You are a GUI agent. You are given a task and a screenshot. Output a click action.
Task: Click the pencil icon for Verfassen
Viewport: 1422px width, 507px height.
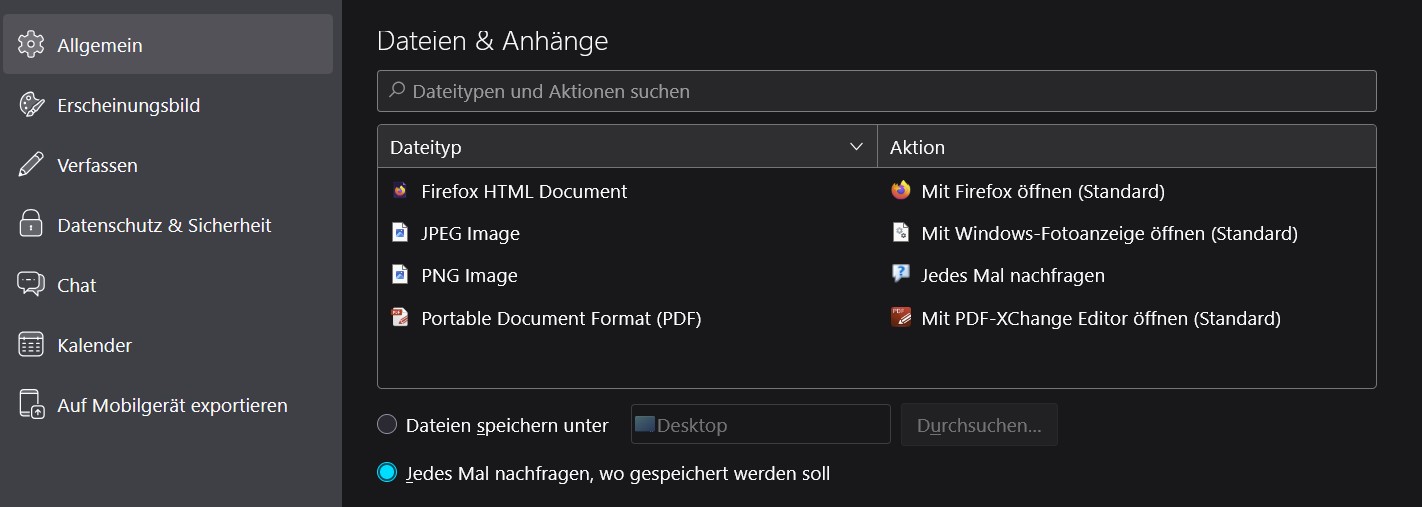point(32,165)
